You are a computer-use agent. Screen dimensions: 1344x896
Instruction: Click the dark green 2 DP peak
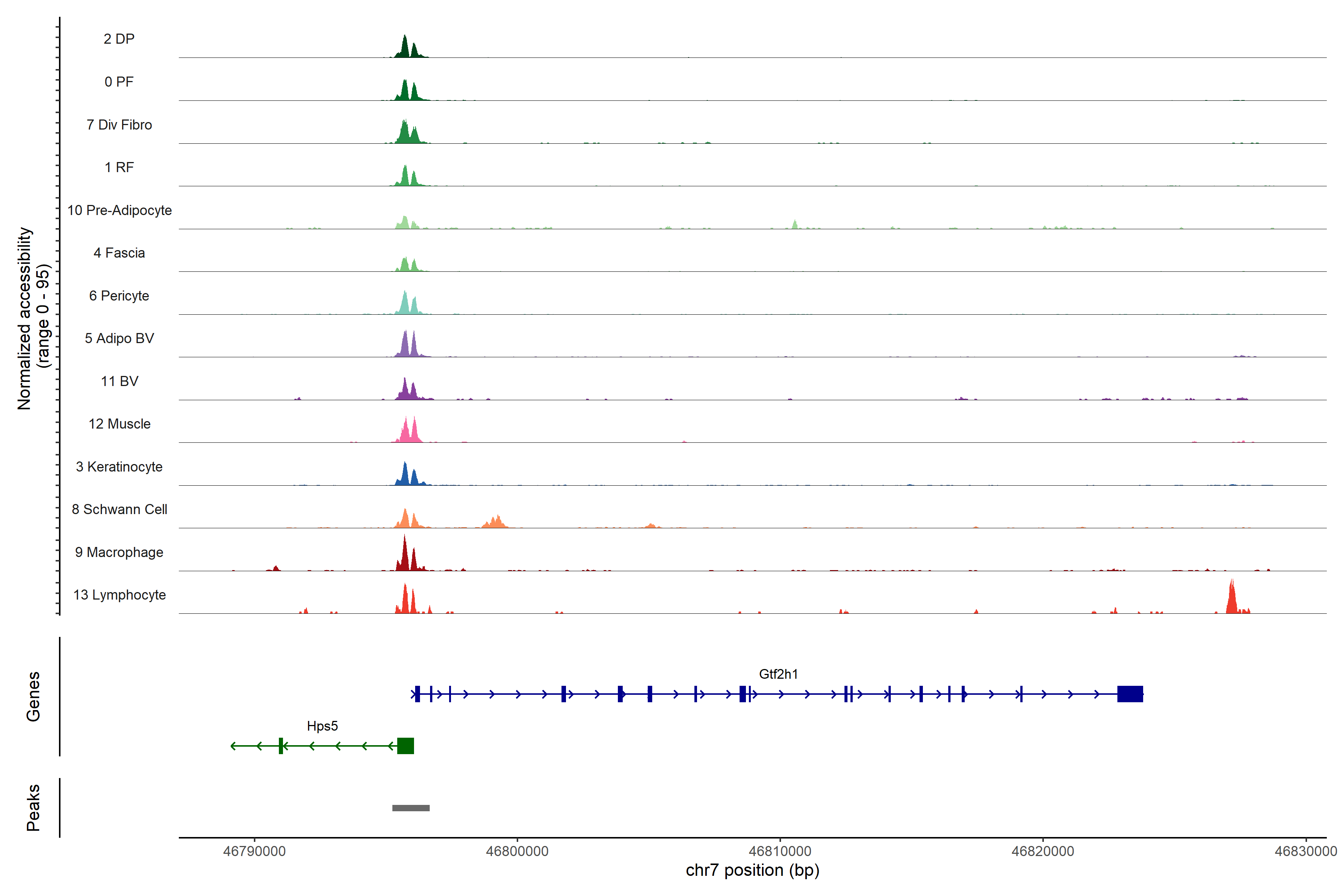[405, 48]
